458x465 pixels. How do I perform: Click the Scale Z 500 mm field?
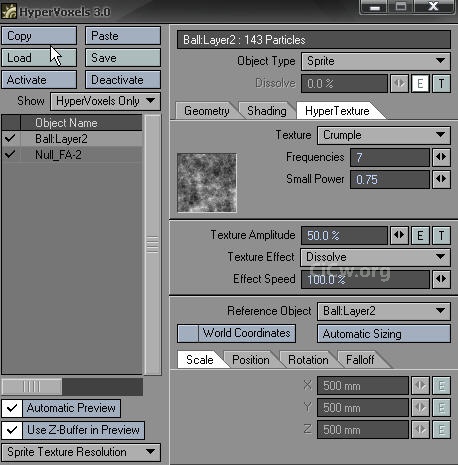tap(363, 430)
